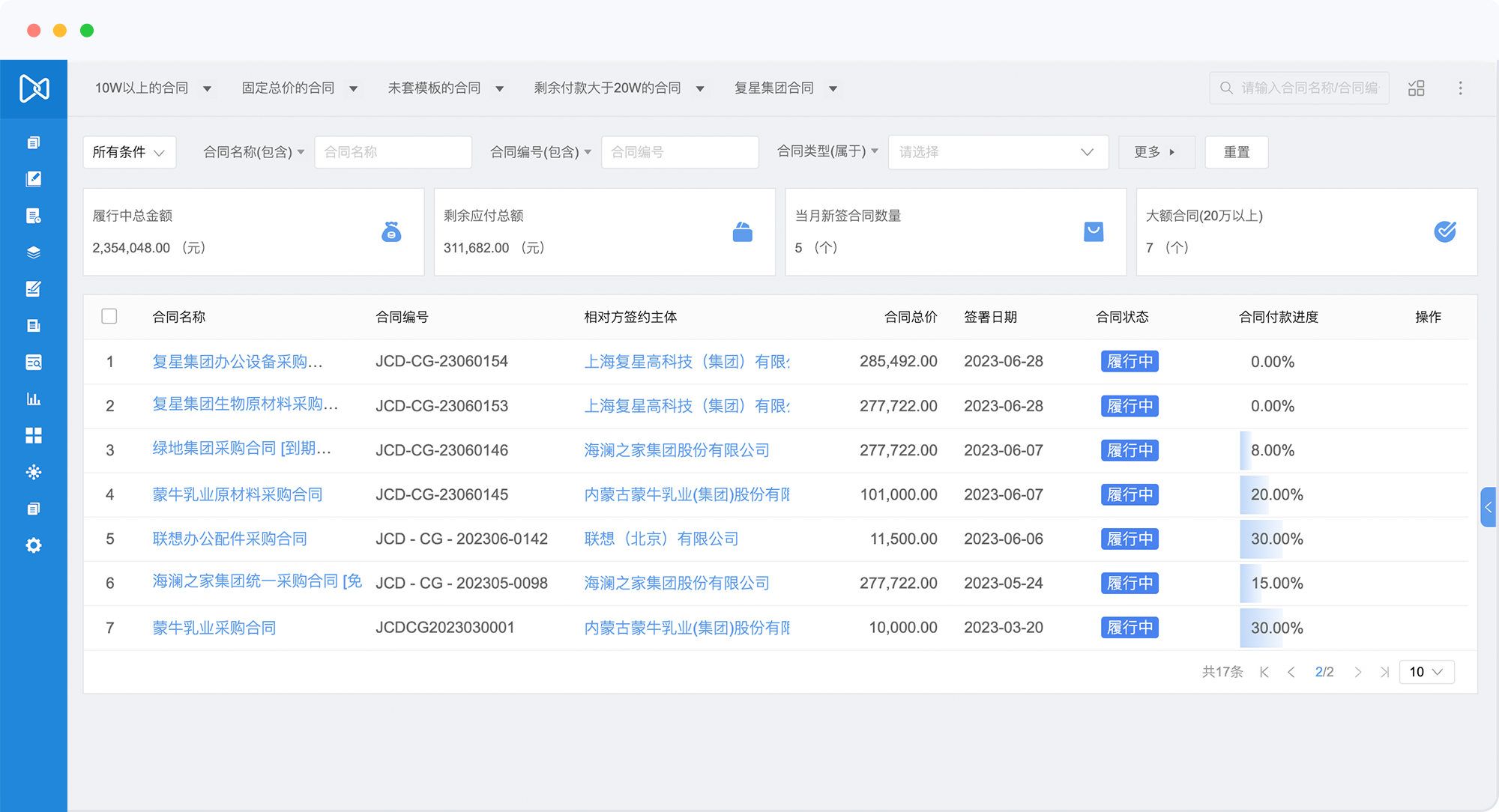Open the page size 10 dropdown
Image resolution: width=1499 pixels, height=812 pixels.
tap(1426, 672)
